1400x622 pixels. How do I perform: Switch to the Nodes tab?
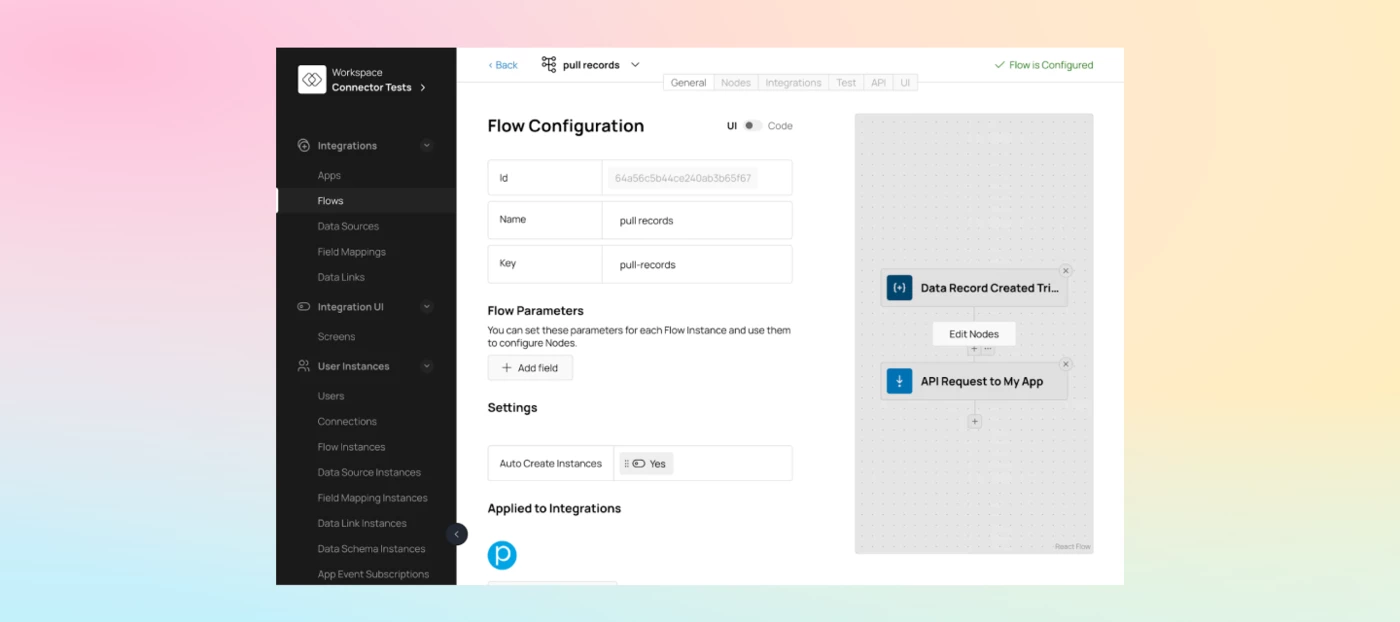coord(736,83)
